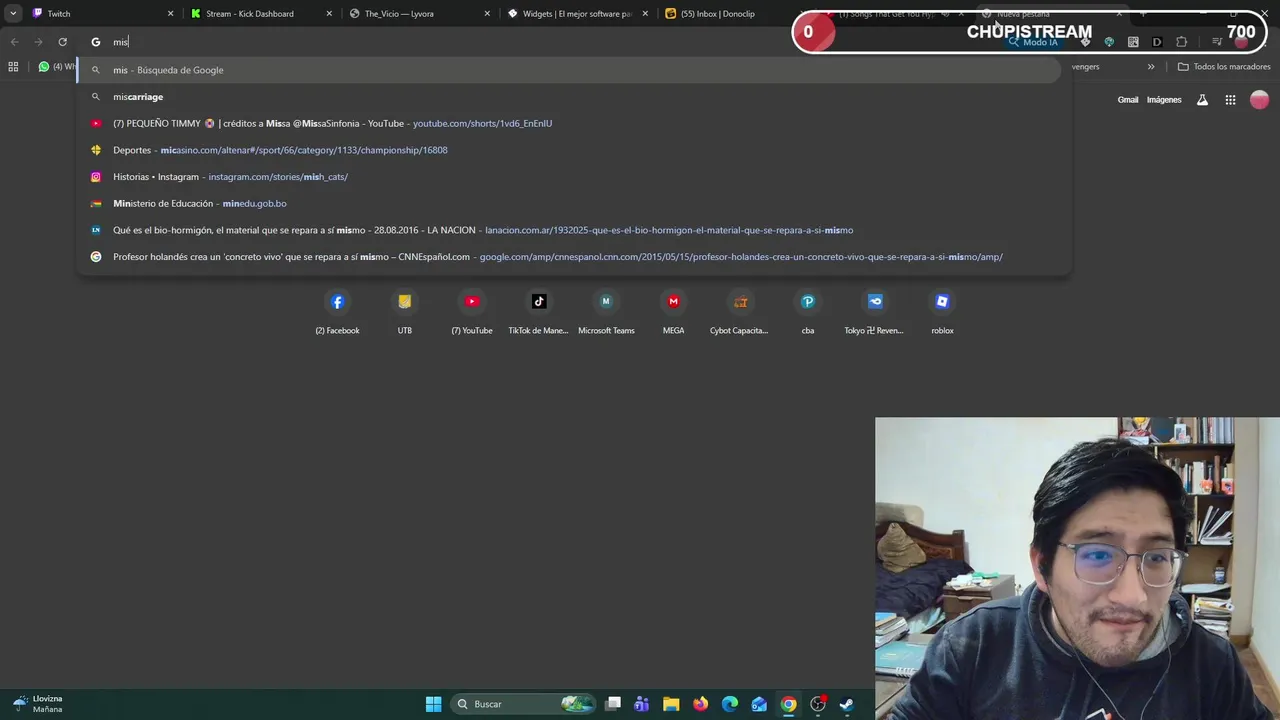Open the bookmarks bar apps grid

(x=13, y=67)
